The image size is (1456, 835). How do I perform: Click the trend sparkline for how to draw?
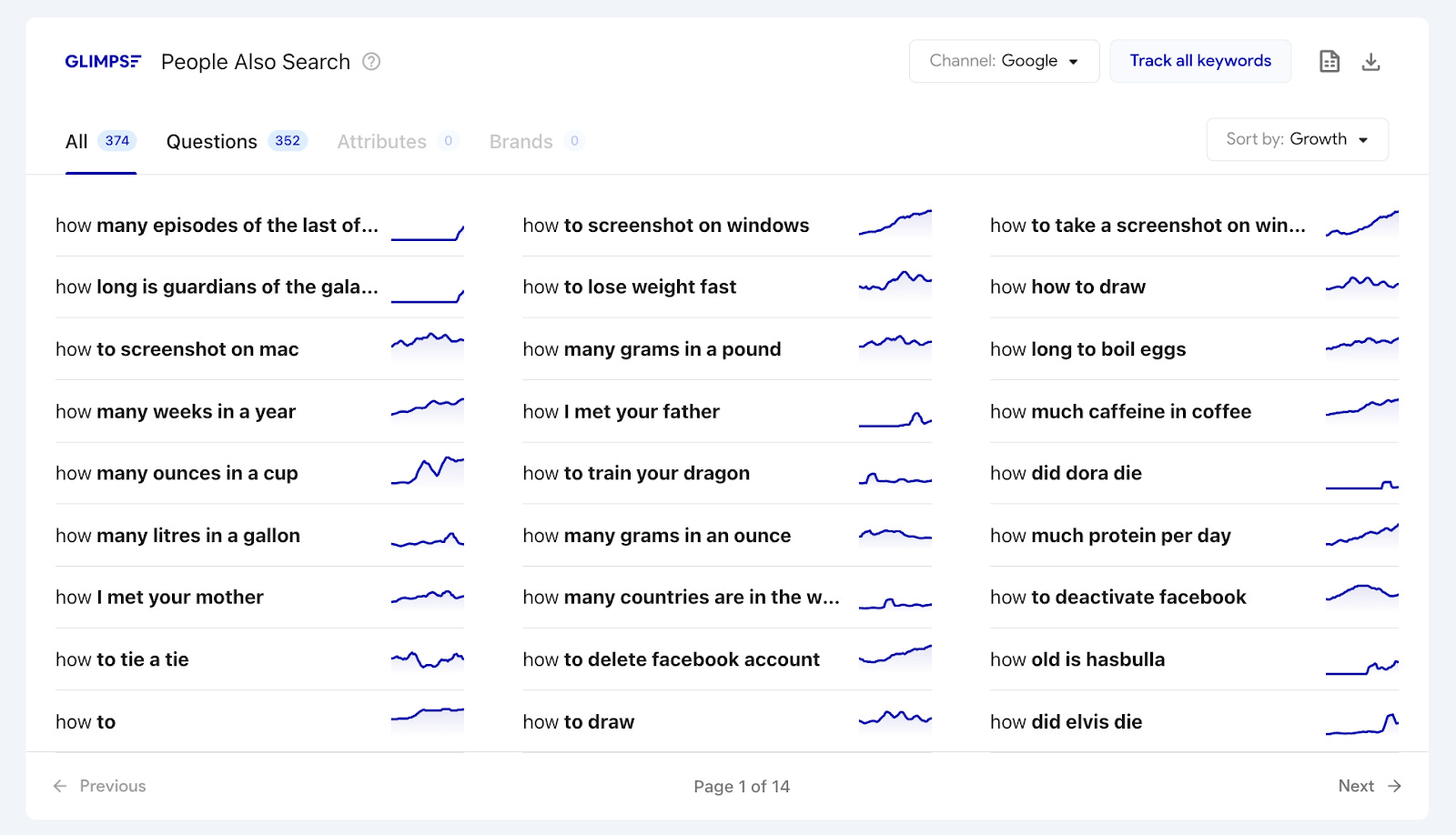tap(895, 718)
